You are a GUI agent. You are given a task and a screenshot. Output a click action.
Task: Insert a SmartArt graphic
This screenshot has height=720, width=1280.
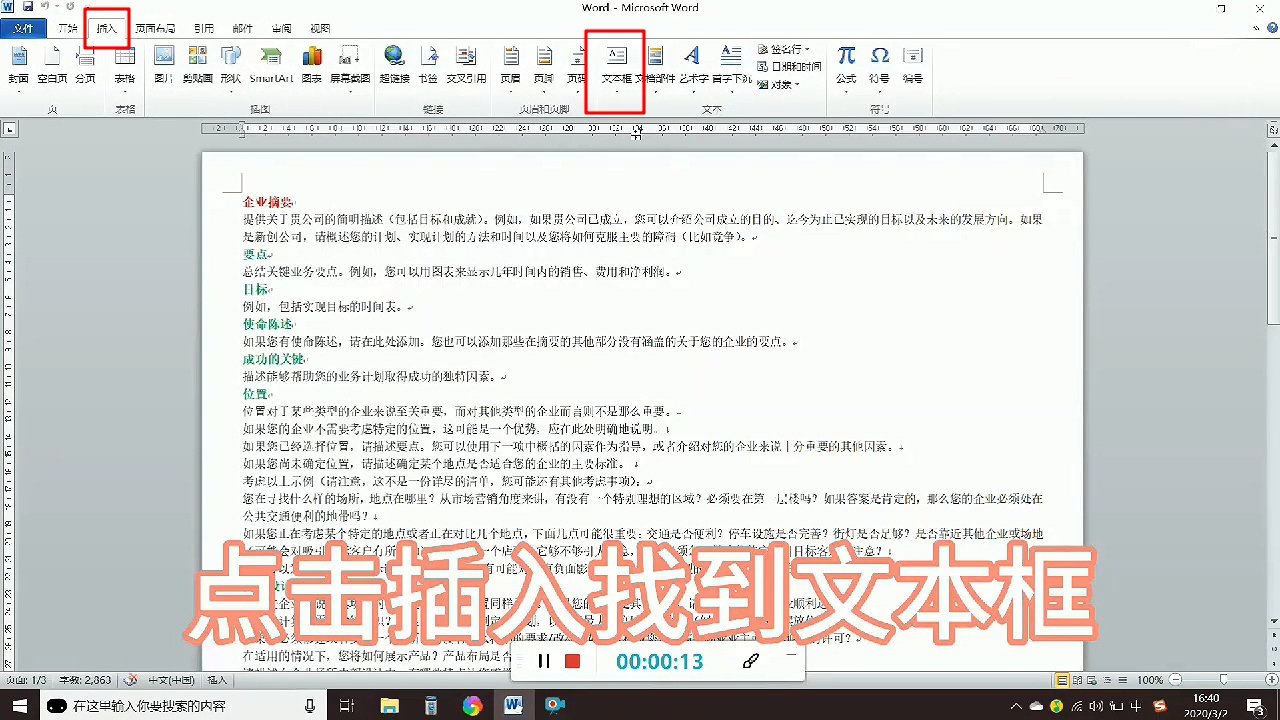[x=271, y=65]
